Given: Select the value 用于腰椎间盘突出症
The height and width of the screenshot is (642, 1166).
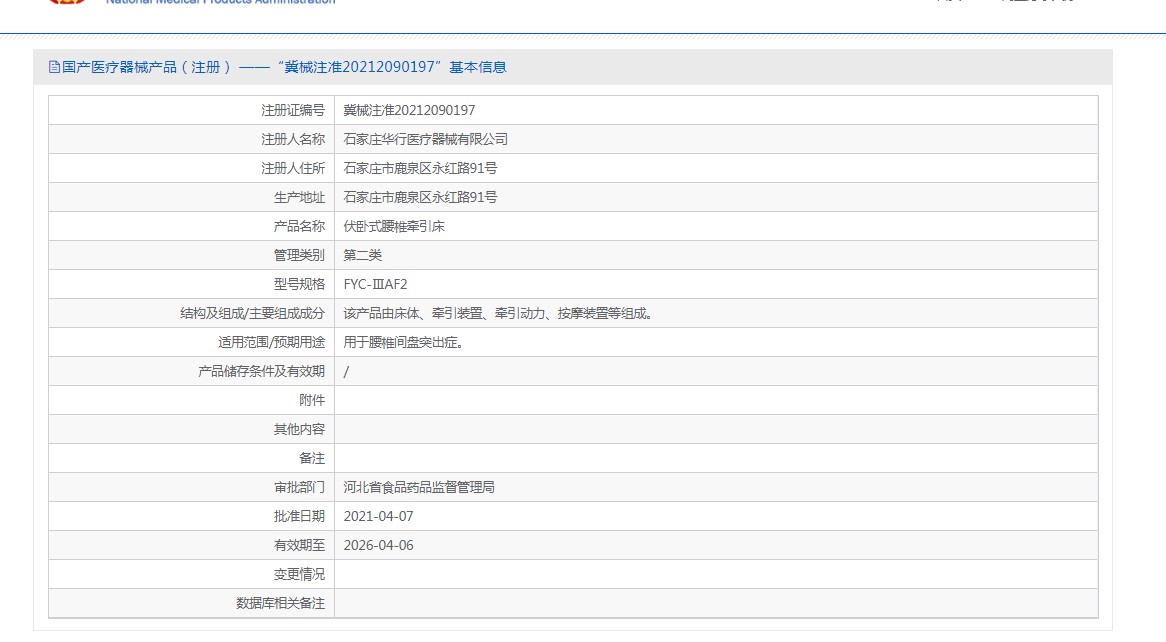Looking at the screenshot, I should (x=404, y=342).
